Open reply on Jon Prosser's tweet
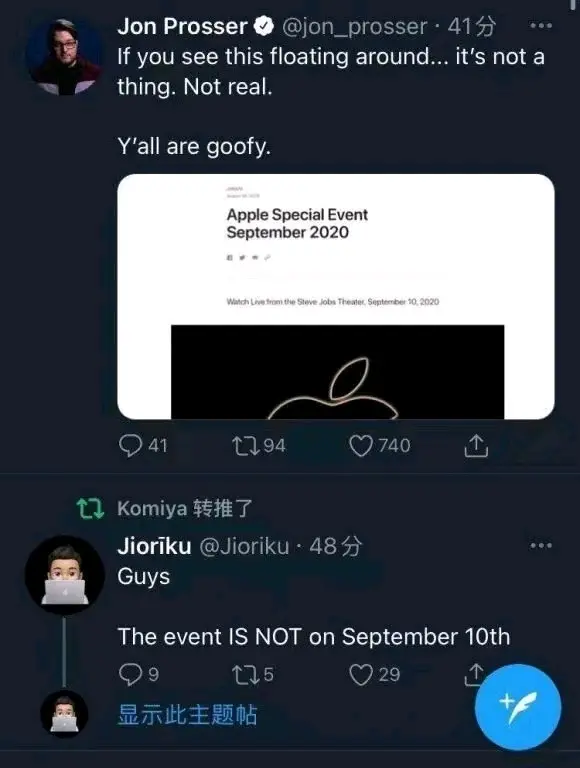 coord(130,446)
